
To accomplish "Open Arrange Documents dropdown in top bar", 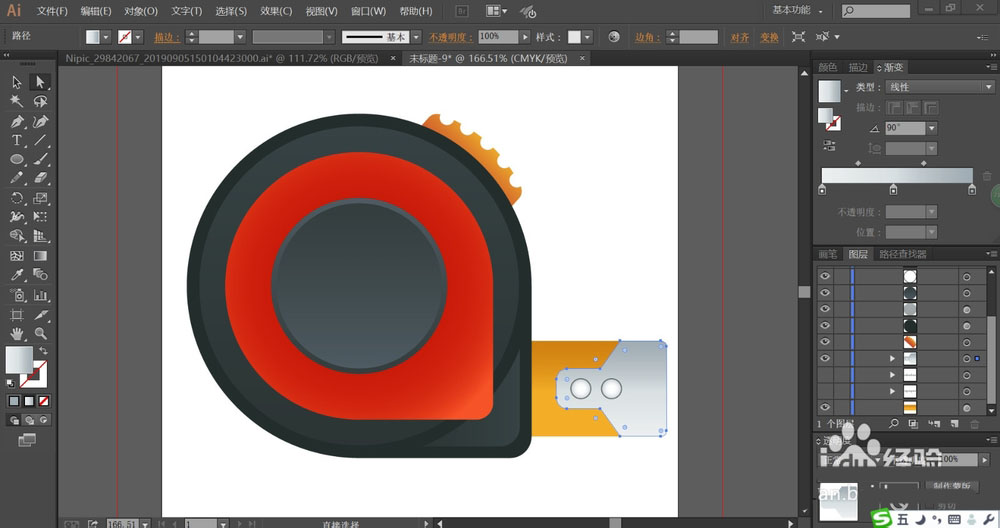I will point(496,11).
